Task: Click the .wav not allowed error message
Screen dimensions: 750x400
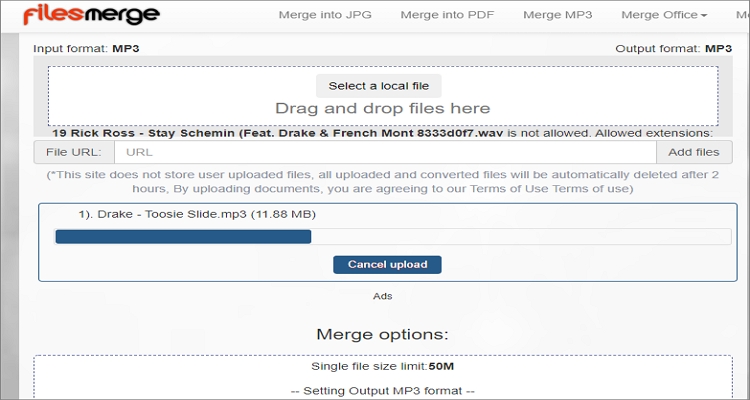Action: pyautogui.click(x=383, y=133)
